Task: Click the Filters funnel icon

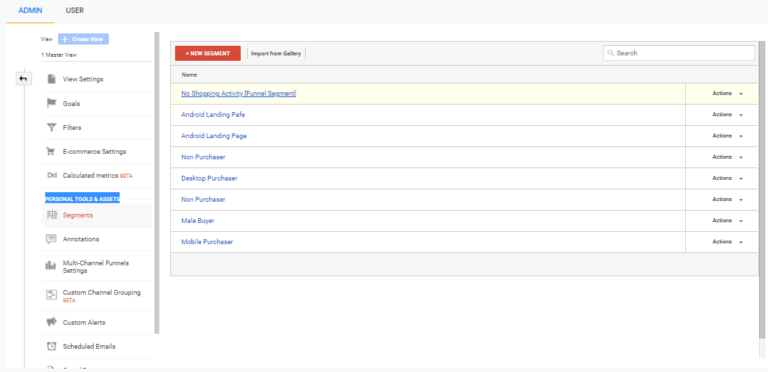Action: coord(51,127)
